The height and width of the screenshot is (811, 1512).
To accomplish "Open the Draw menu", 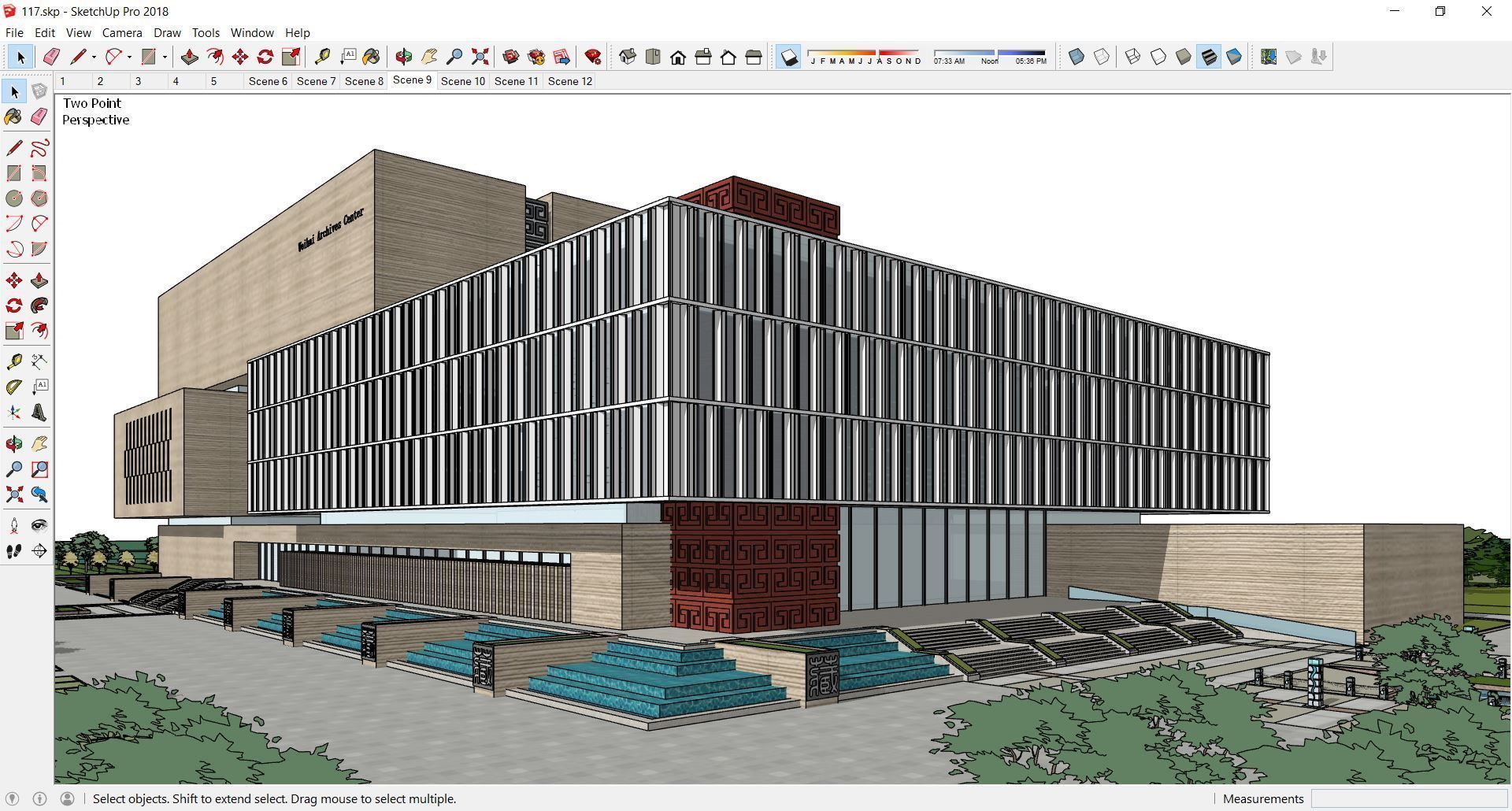I will coord(167,33).
